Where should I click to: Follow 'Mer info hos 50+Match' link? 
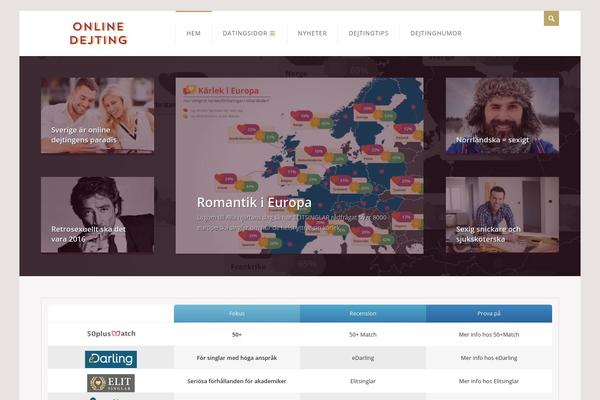coord(489,335)
